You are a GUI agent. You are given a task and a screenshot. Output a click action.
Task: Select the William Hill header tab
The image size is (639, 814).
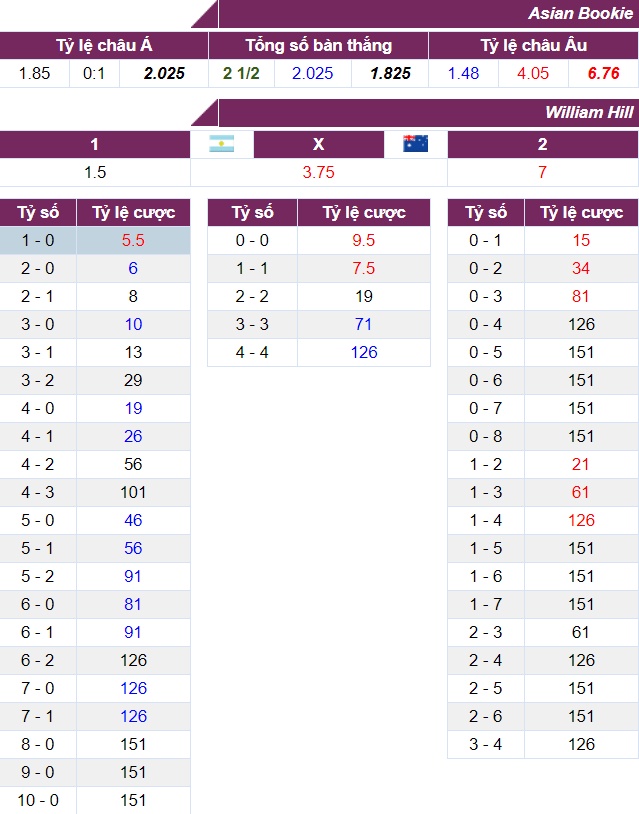(588, 112)
